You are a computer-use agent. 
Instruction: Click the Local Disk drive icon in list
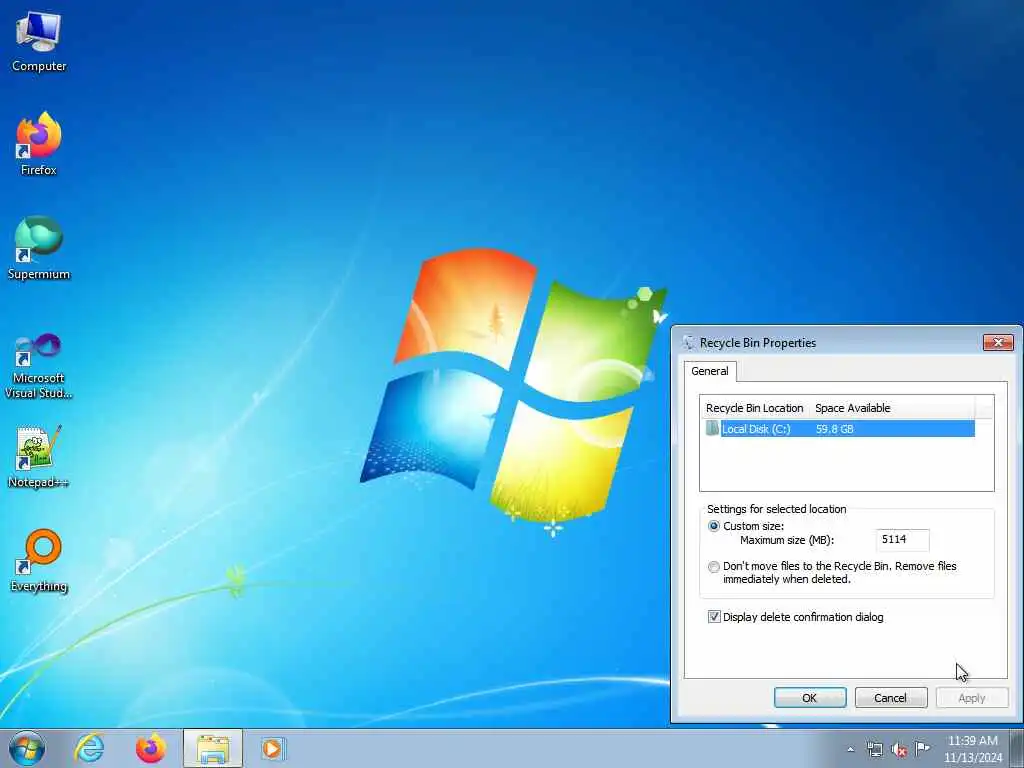coord(712,428)
